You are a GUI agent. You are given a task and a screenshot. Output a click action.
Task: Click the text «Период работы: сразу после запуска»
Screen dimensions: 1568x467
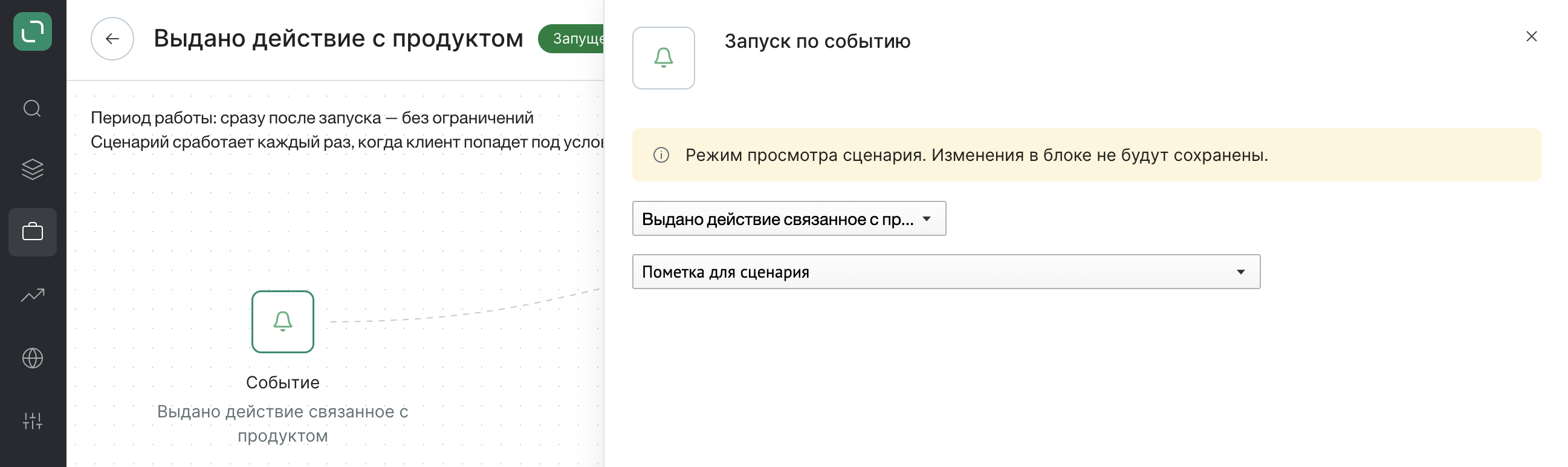click(x=236, y=117)
